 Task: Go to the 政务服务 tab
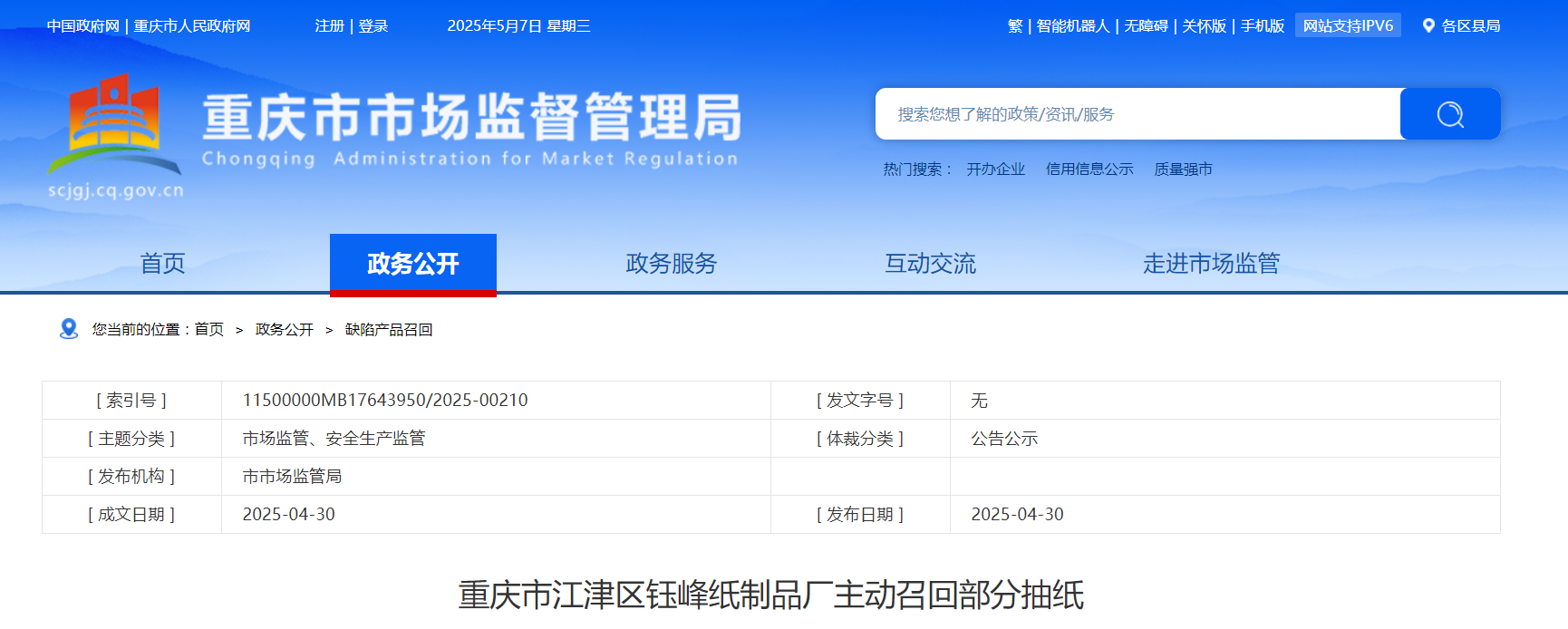(x=671, y=264)
